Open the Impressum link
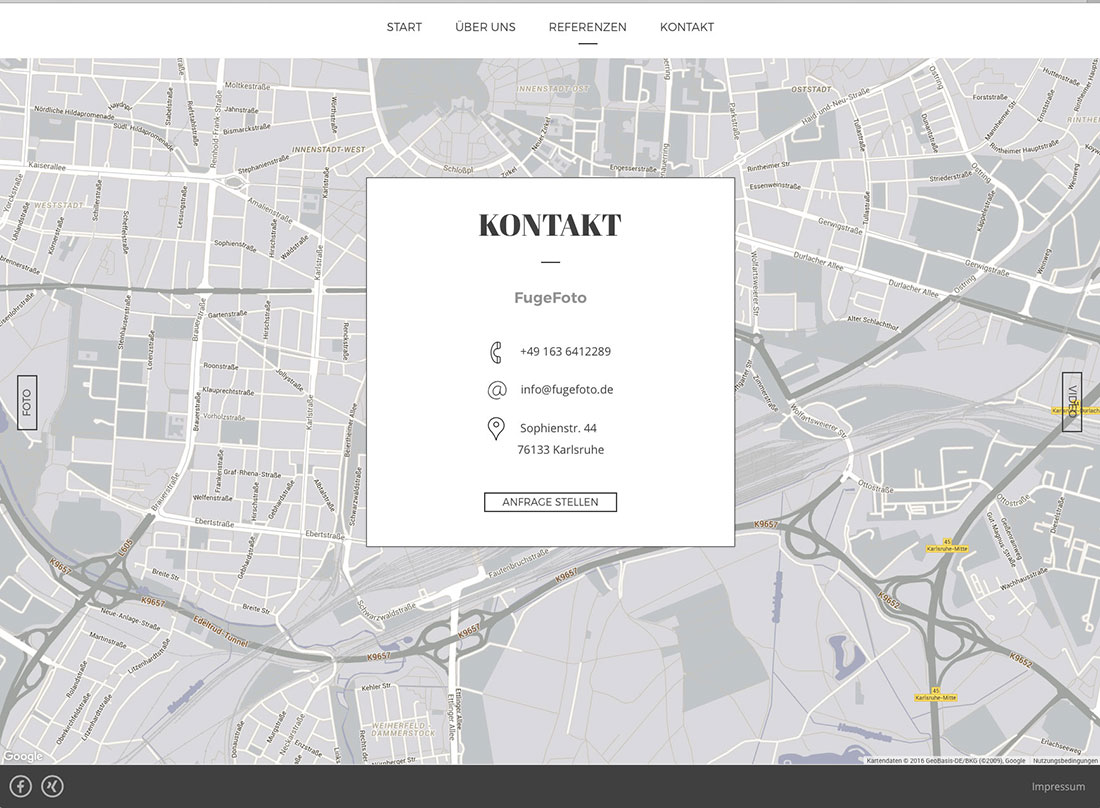The image size is (1100, 808). click(1058, 787)
